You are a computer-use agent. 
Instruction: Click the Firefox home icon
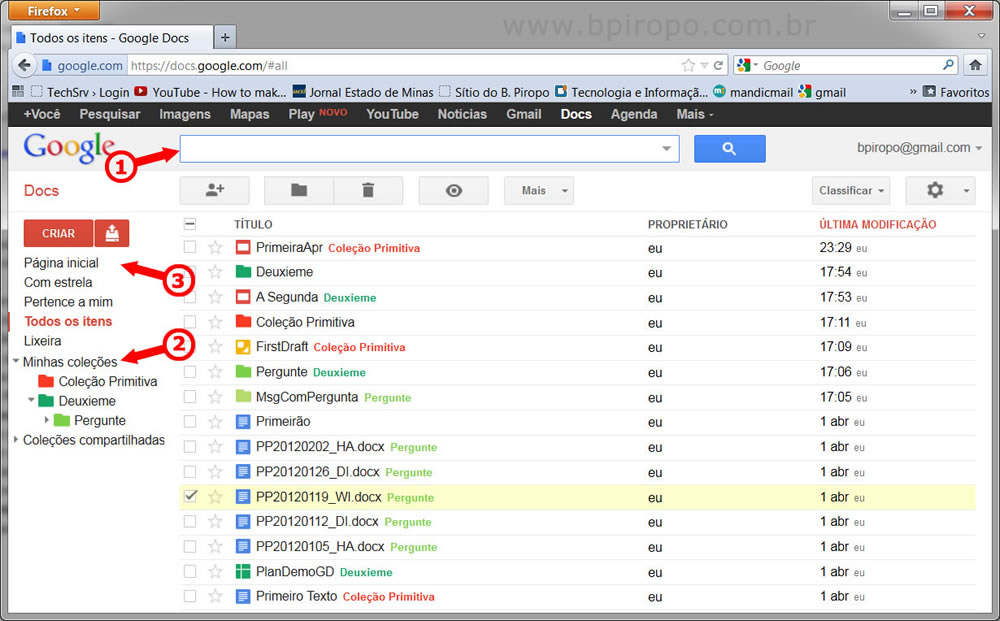[975, 65]
